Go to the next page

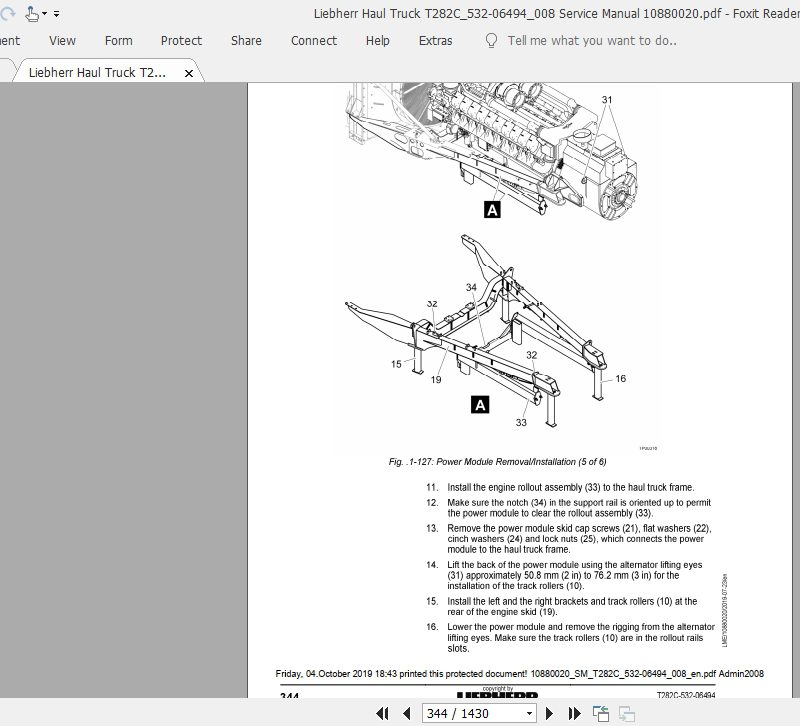(548, 713)
